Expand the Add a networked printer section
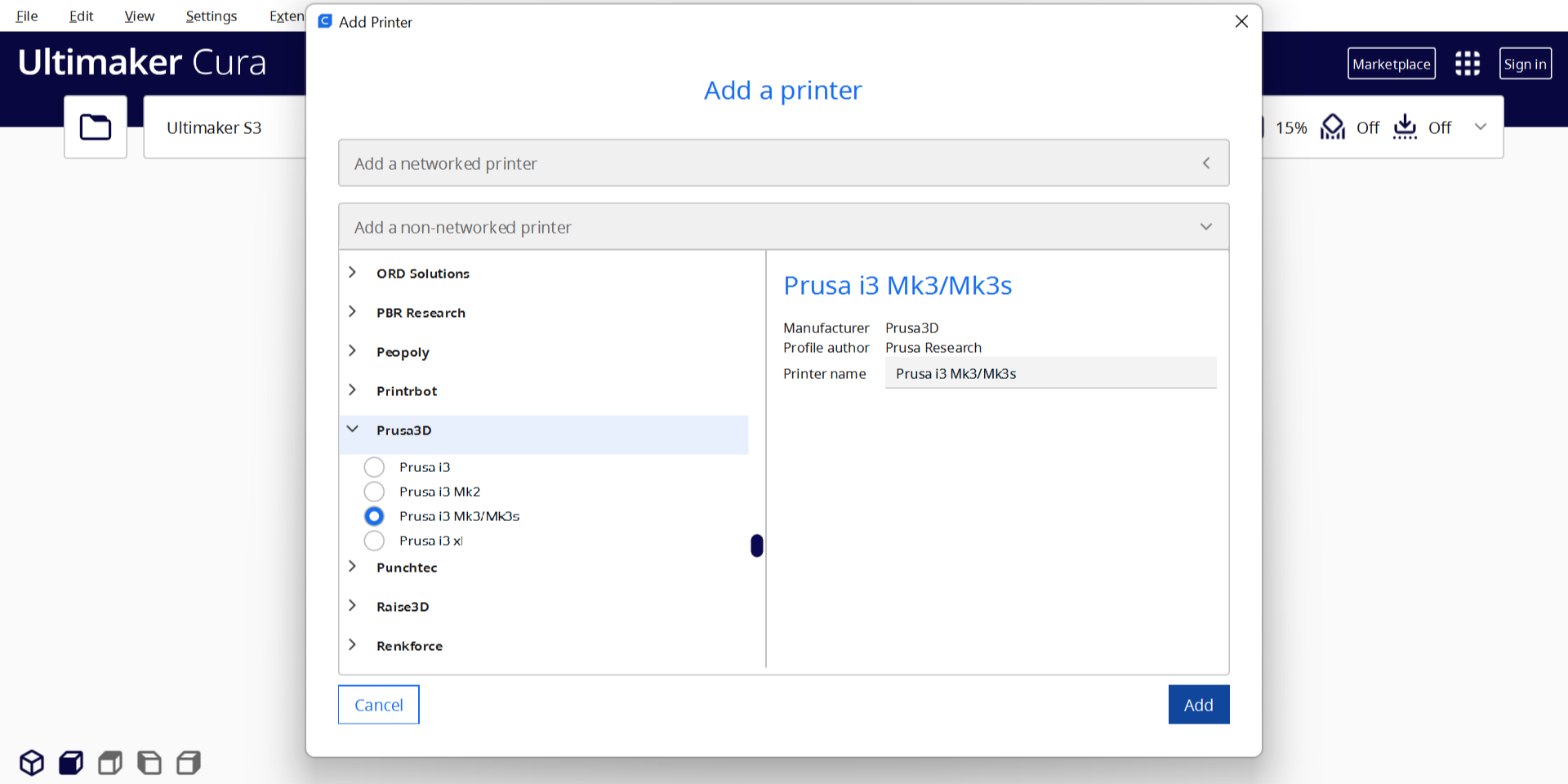This screenshot has height=784, width=1568. tap(783, 163)
